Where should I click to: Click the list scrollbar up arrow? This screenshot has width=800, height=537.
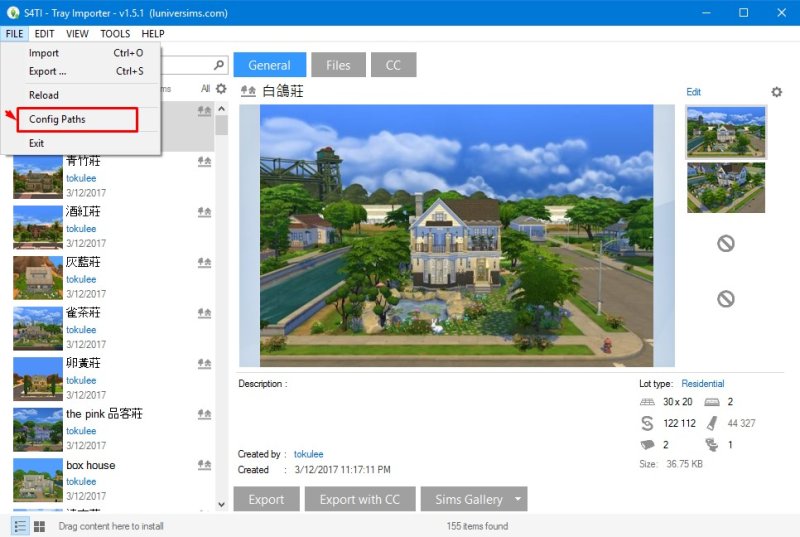coord(221,109)
